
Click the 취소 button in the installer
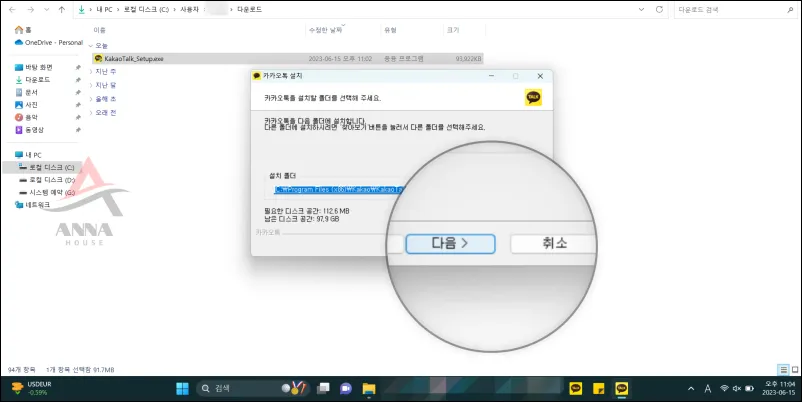click(x=553, y=243)
